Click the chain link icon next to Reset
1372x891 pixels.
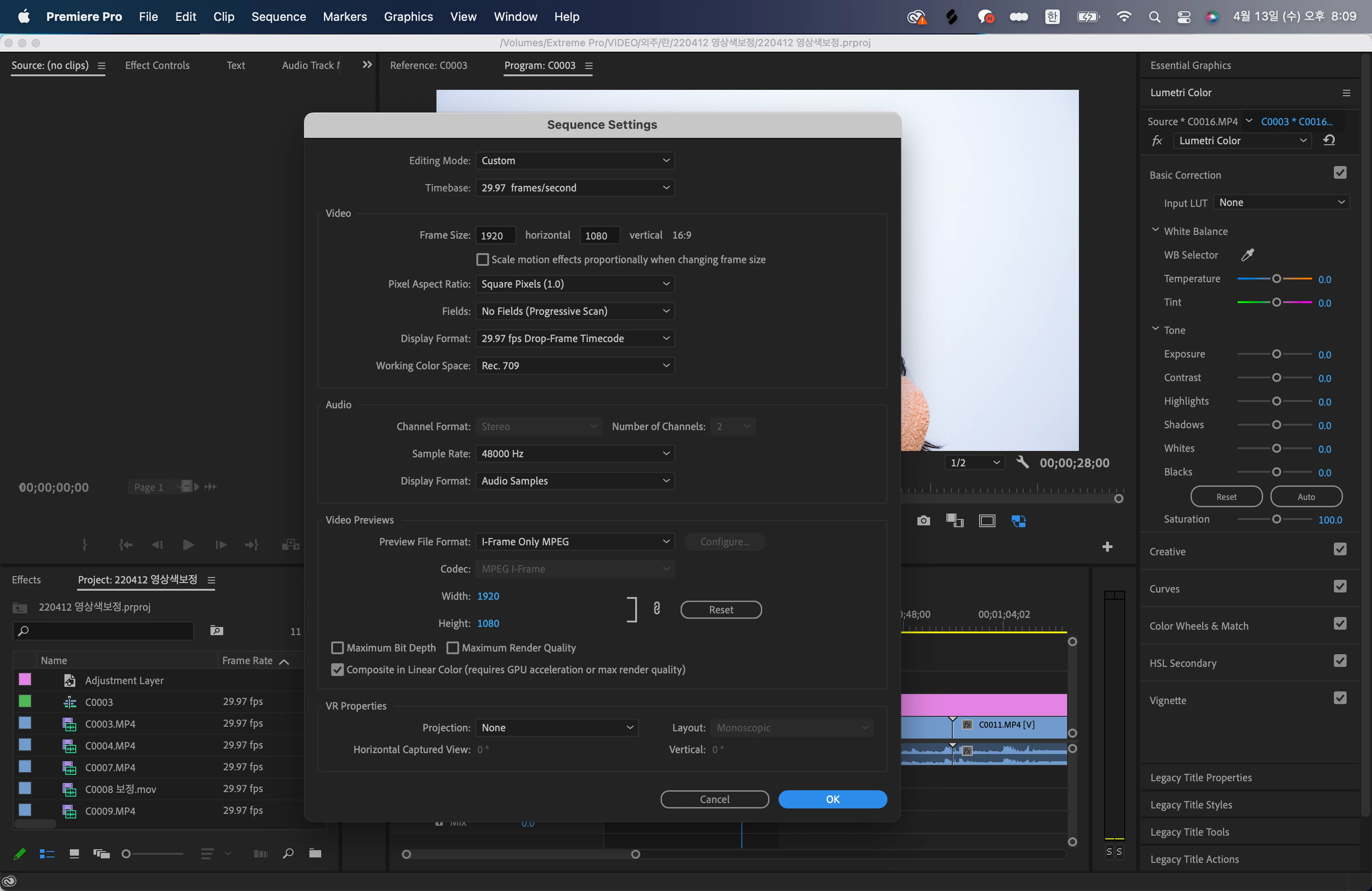[x=657, y=609]
